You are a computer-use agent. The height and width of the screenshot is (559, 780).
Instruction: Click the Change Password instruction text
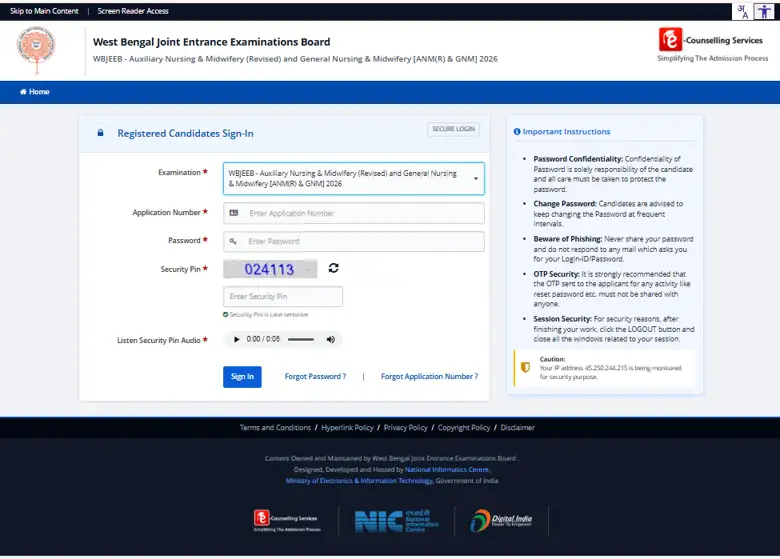608,214
